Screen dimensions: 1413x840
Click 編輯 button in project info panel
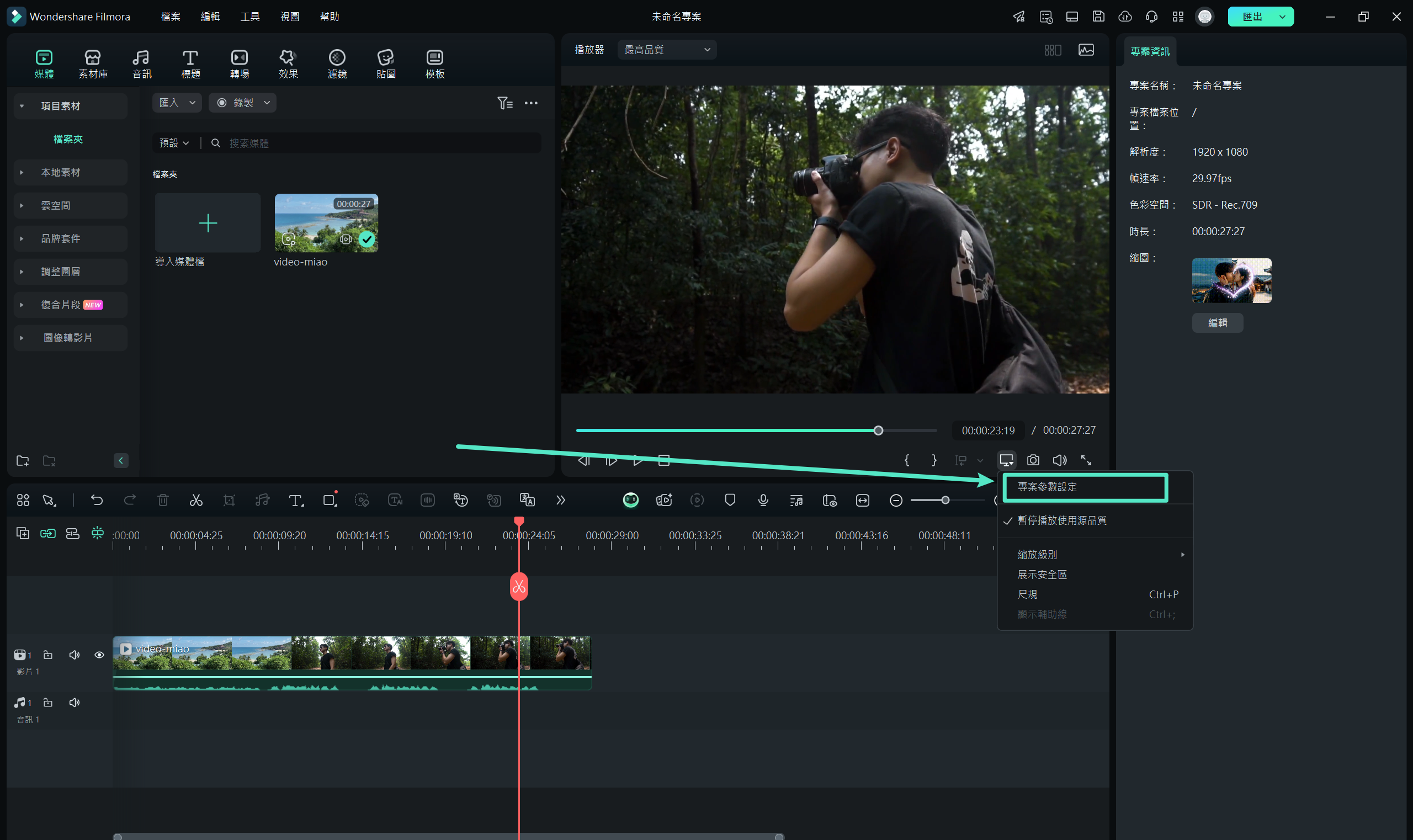1217,323
